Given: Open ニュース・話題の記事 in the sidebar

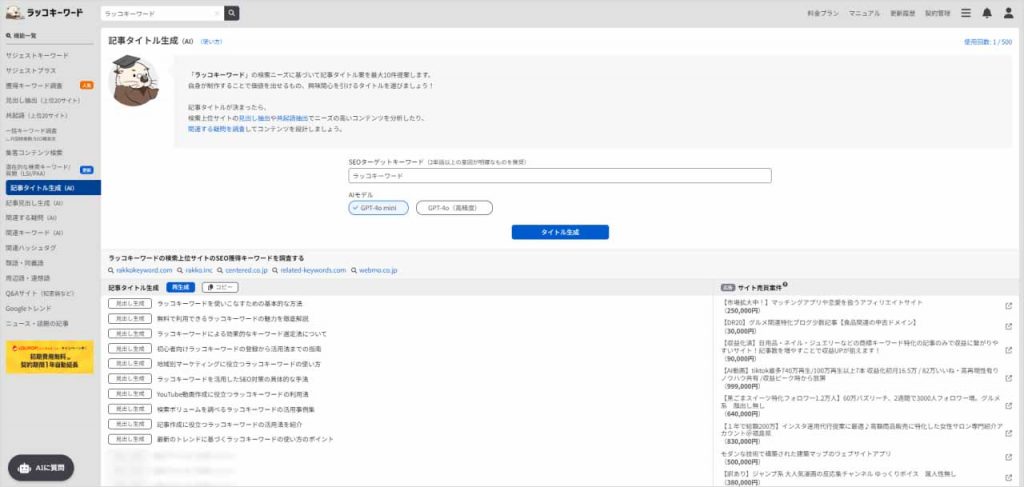Looking at the screenshot, I should coord(37,323).
